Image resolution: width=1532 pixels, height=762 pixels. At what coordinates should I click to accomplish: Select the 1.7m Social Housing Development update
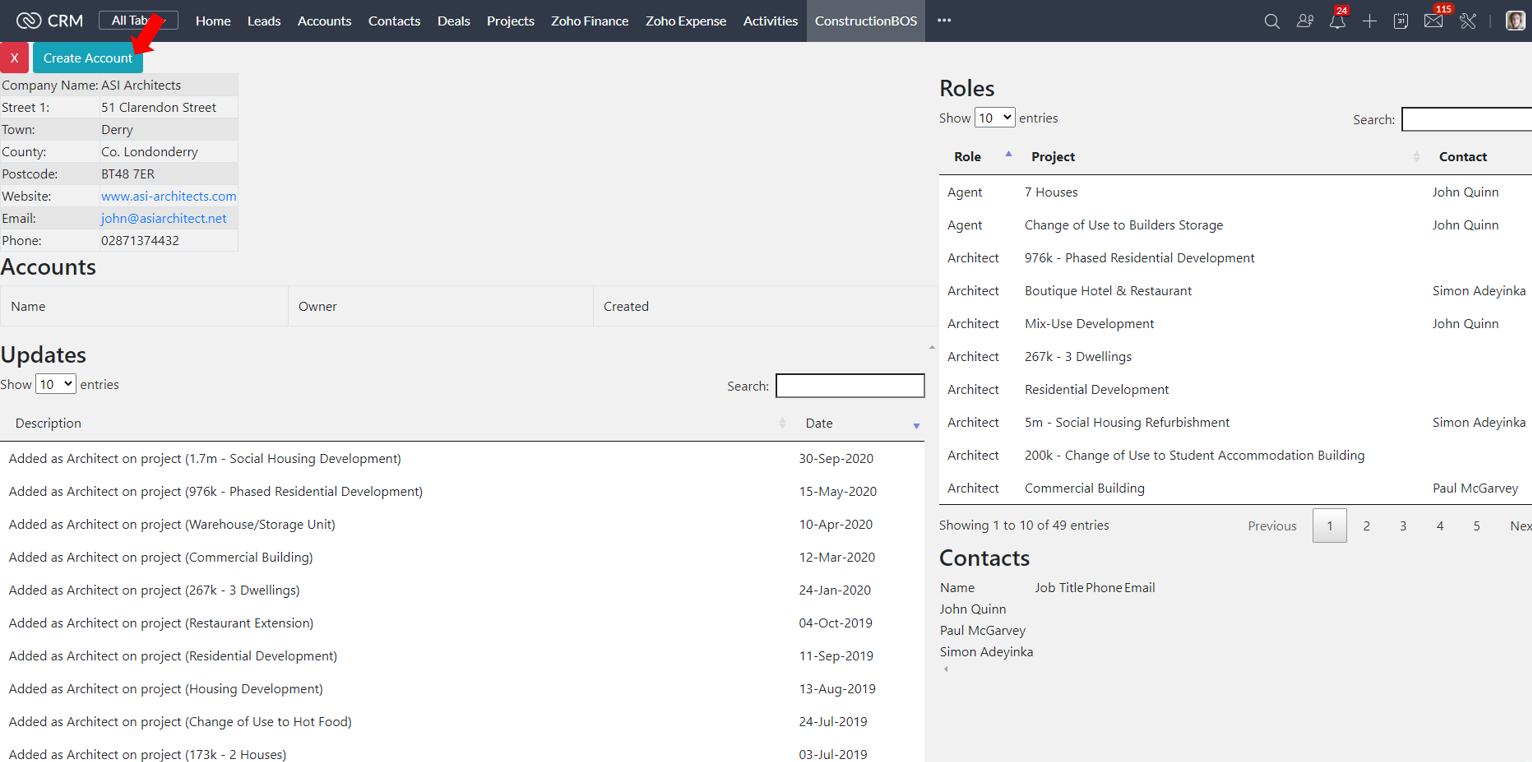click(205, 459)
